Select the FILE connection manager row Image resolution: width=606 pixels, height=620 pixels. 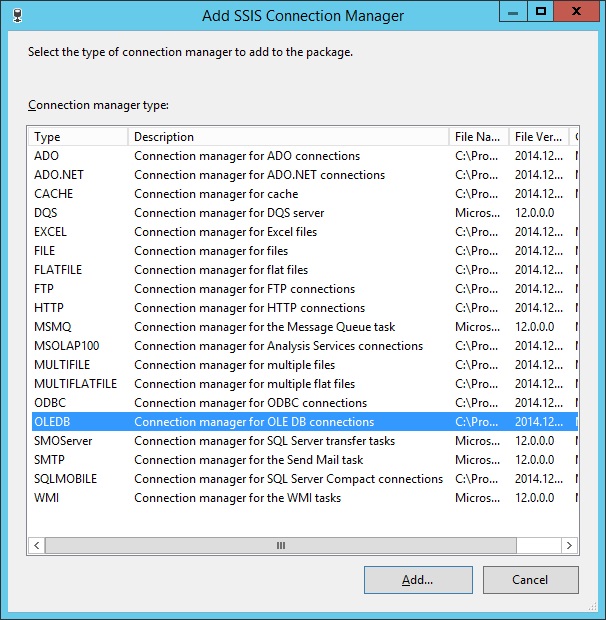304,251
